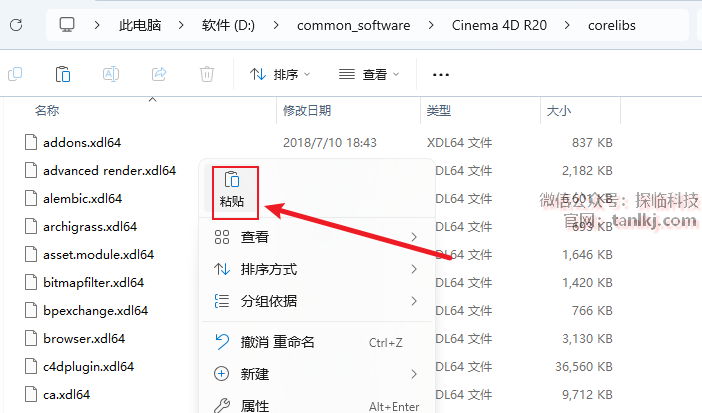The width and height of the screenshot is (702, 413).
Task: Click size 3,130 KB of browser.xdl64
Action: pos(587,338)
